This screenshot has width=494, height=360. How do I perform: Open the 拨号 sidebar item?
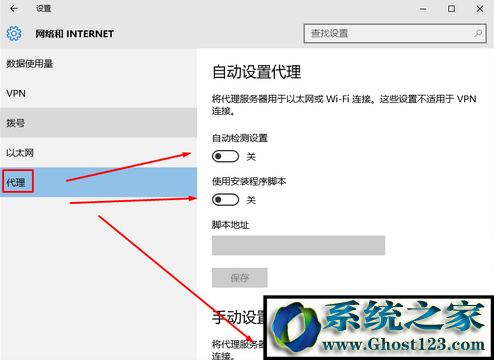point(98,123)
